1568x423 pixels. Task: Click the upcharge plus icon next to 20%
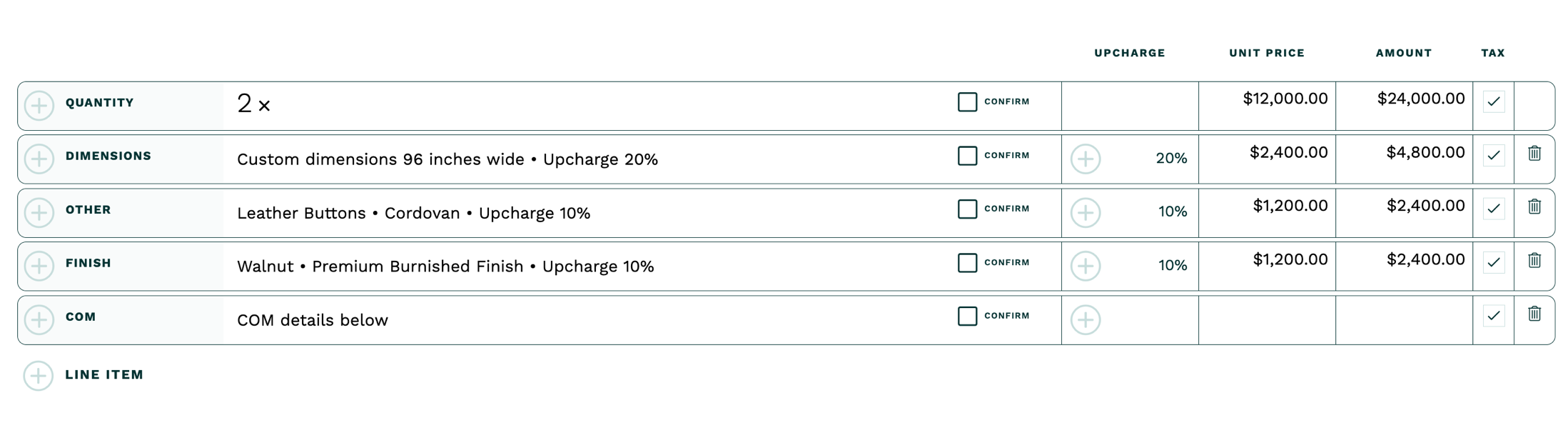(x=1085, y=159)
